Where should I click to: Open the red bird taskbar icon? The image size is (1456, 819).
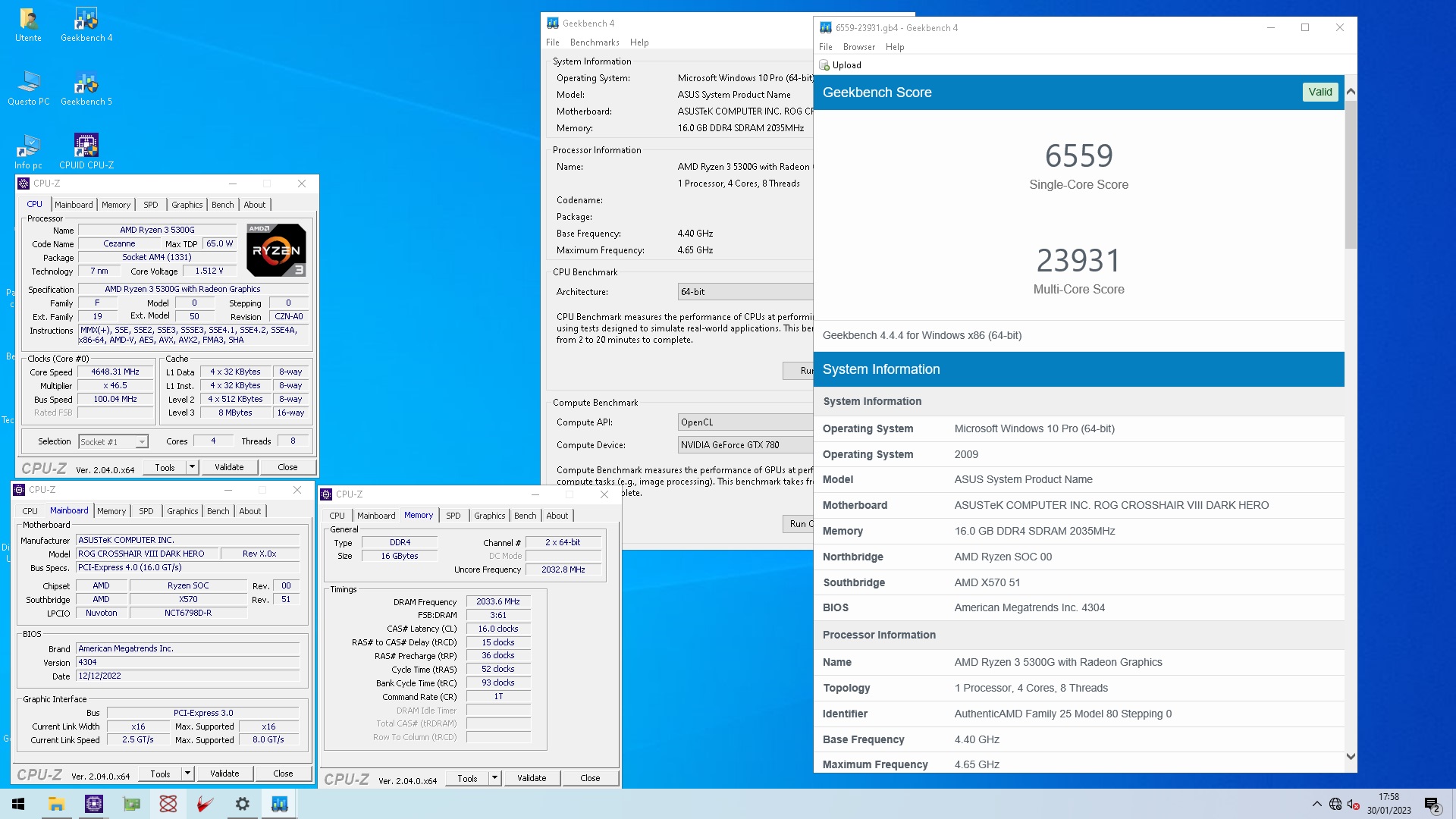[x=205, y=804]
